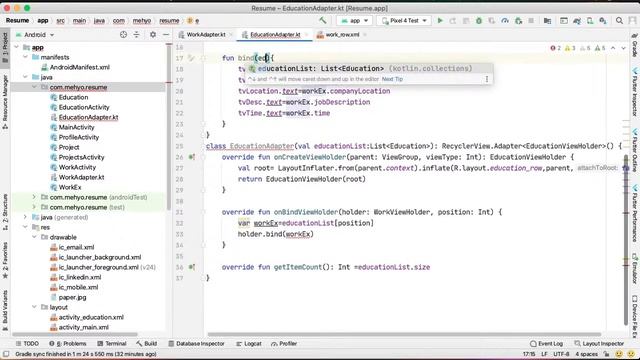Click Collapse All icon in Project panel

(x=136, y=35)
